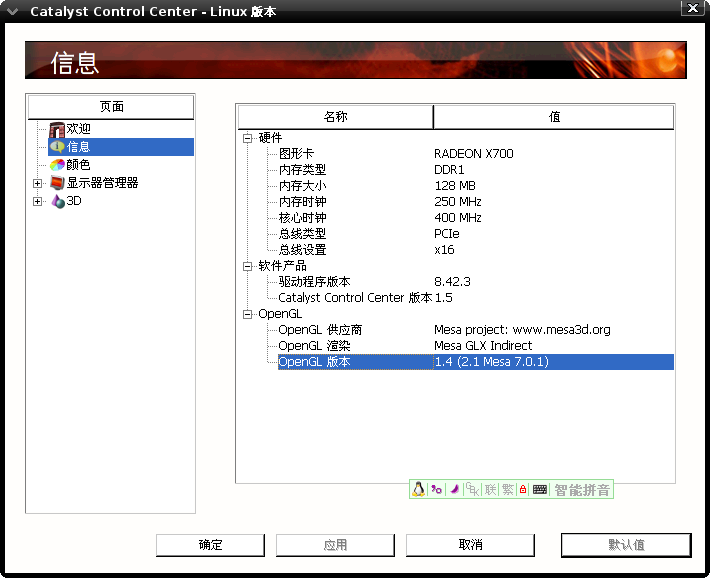This screenshot has width=710, height=578.
Task: Click the 显示器管理器 monitor icon
Action: tap(57, 183)
